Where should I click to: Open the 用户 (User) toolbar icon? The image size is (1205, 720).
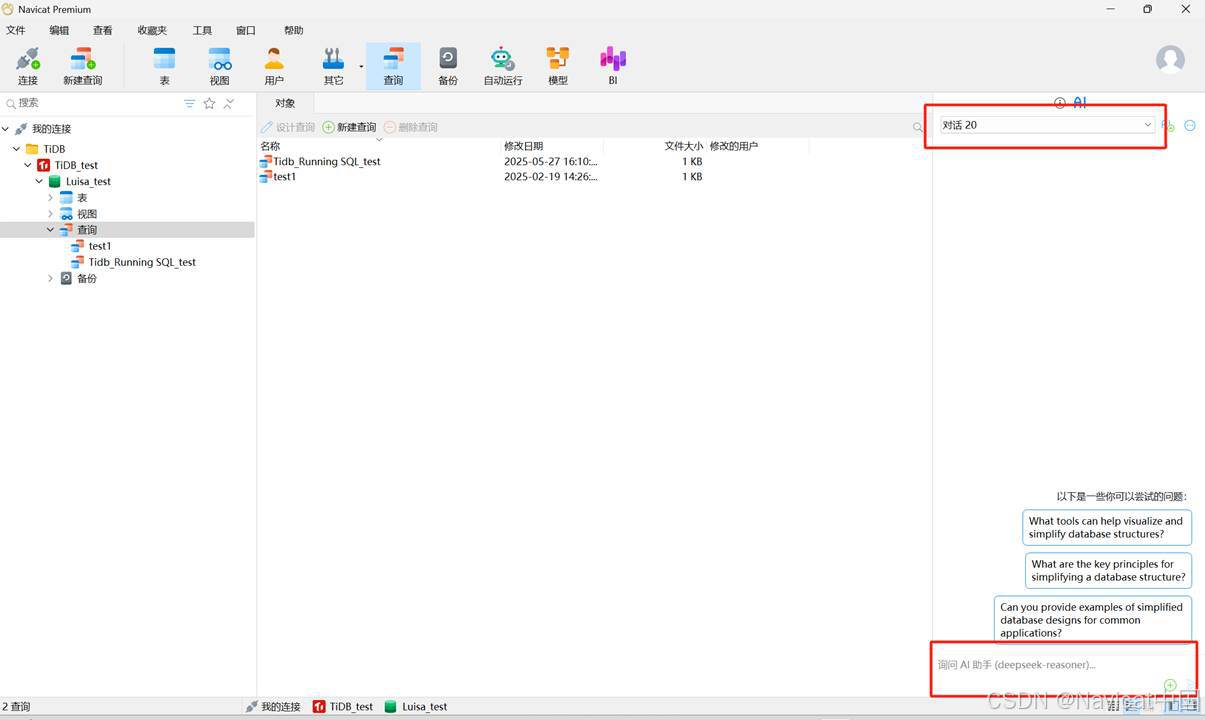(274, 66)
